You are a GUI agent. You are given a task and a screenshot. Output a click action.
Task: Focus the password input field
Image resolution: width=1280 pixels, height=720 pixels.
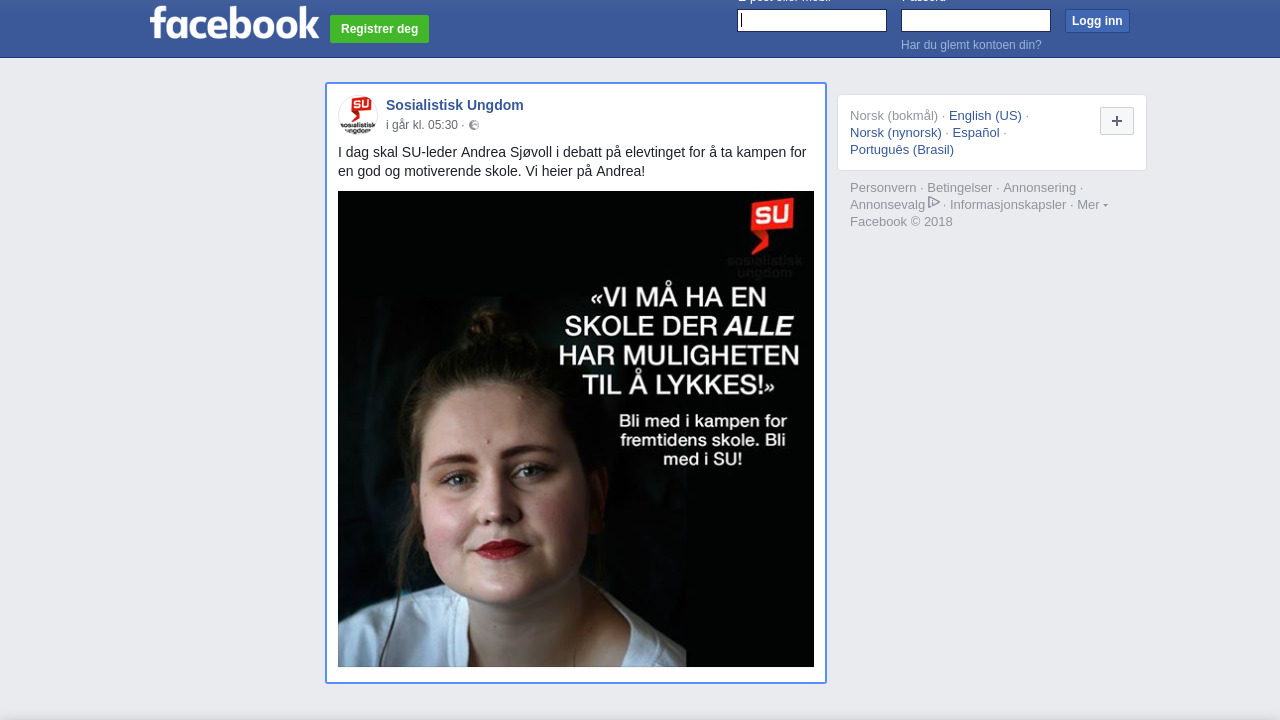tap(975, 21)
